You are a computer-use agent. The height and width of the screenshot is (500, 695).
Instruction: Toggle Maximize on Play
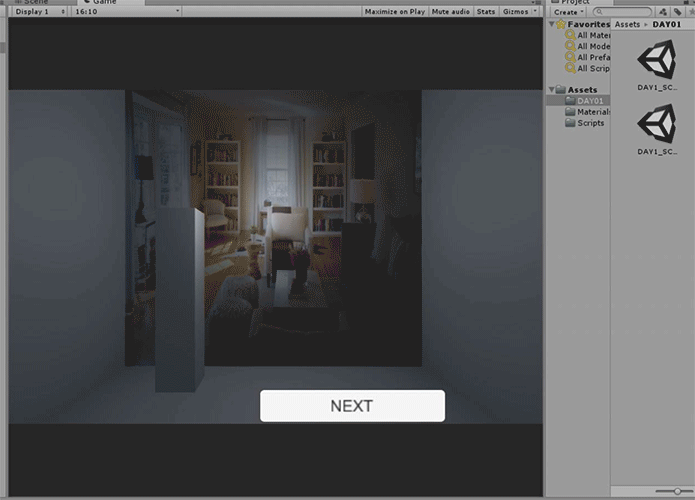point(394,12)
